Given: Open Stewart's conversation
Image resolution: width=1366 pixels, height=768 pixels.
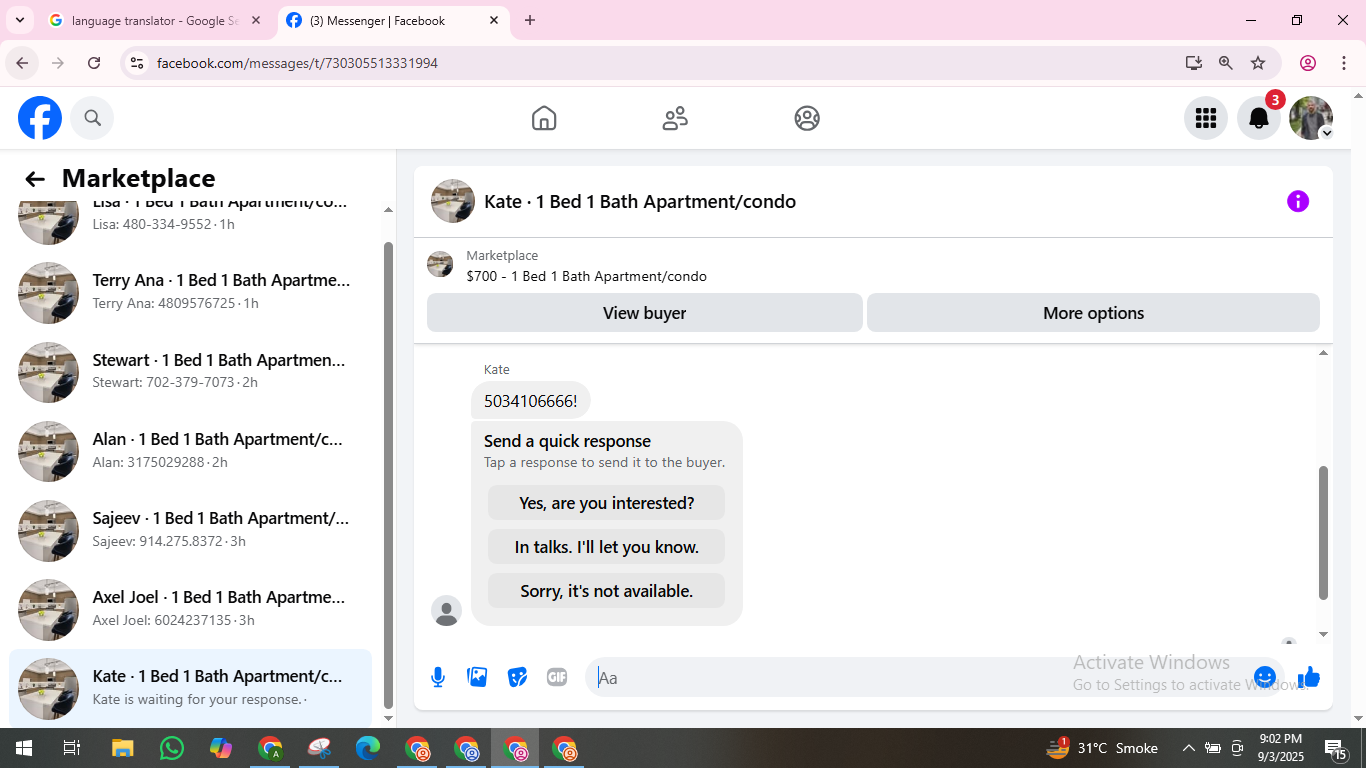Looking at the screenshot, I should (x=190, y=371).
